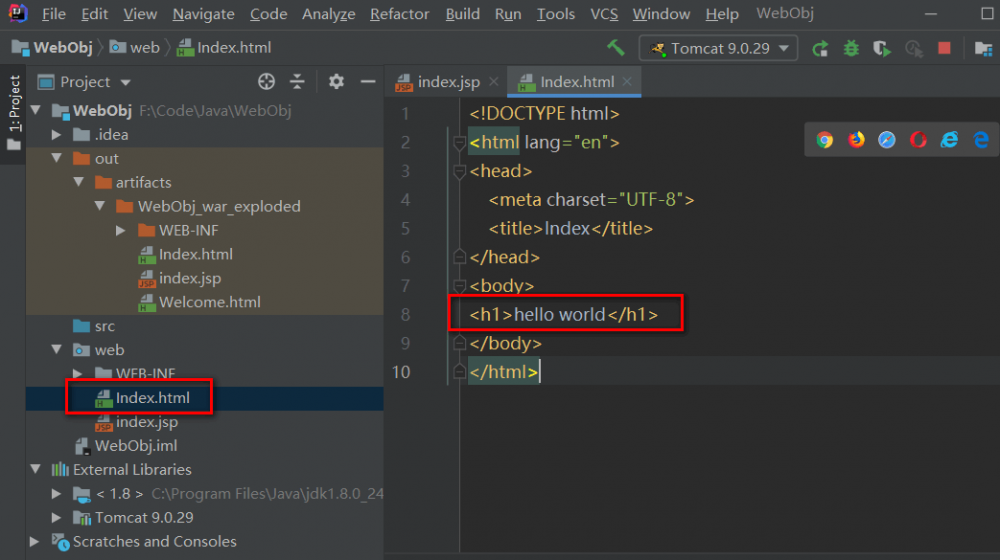Open the Tools menu
This screenshot has height=560, width=1000.
[x=555, y=13]
